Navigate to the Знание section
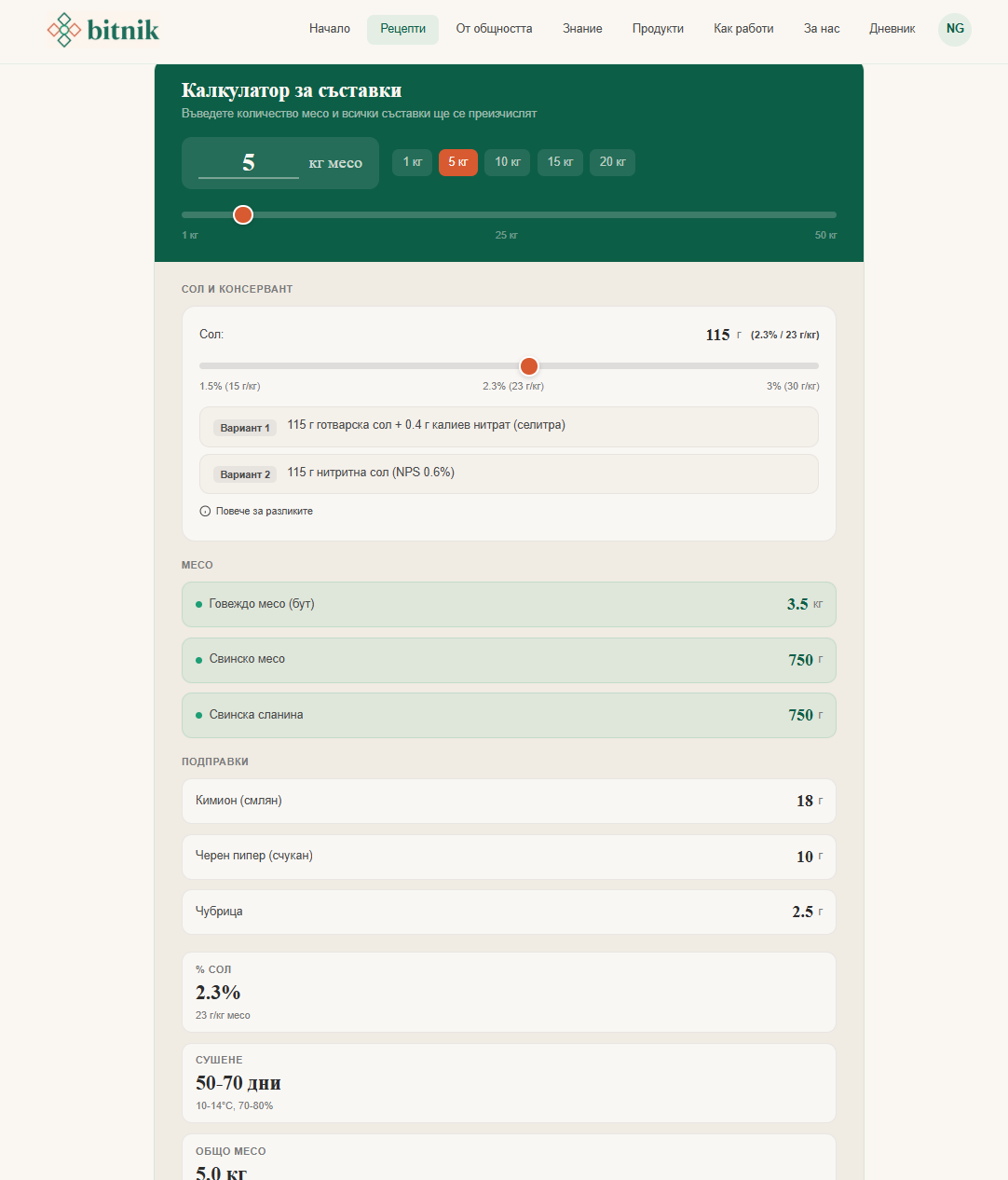 click(x=582, y=29)
